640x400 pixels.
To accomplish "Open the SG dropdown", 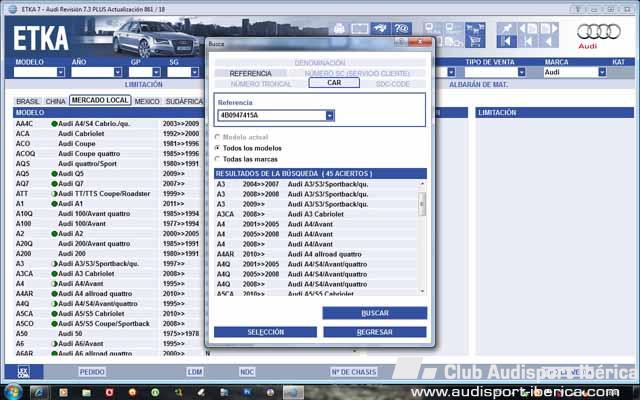I will pyautogui.click(x=195, y=72).
